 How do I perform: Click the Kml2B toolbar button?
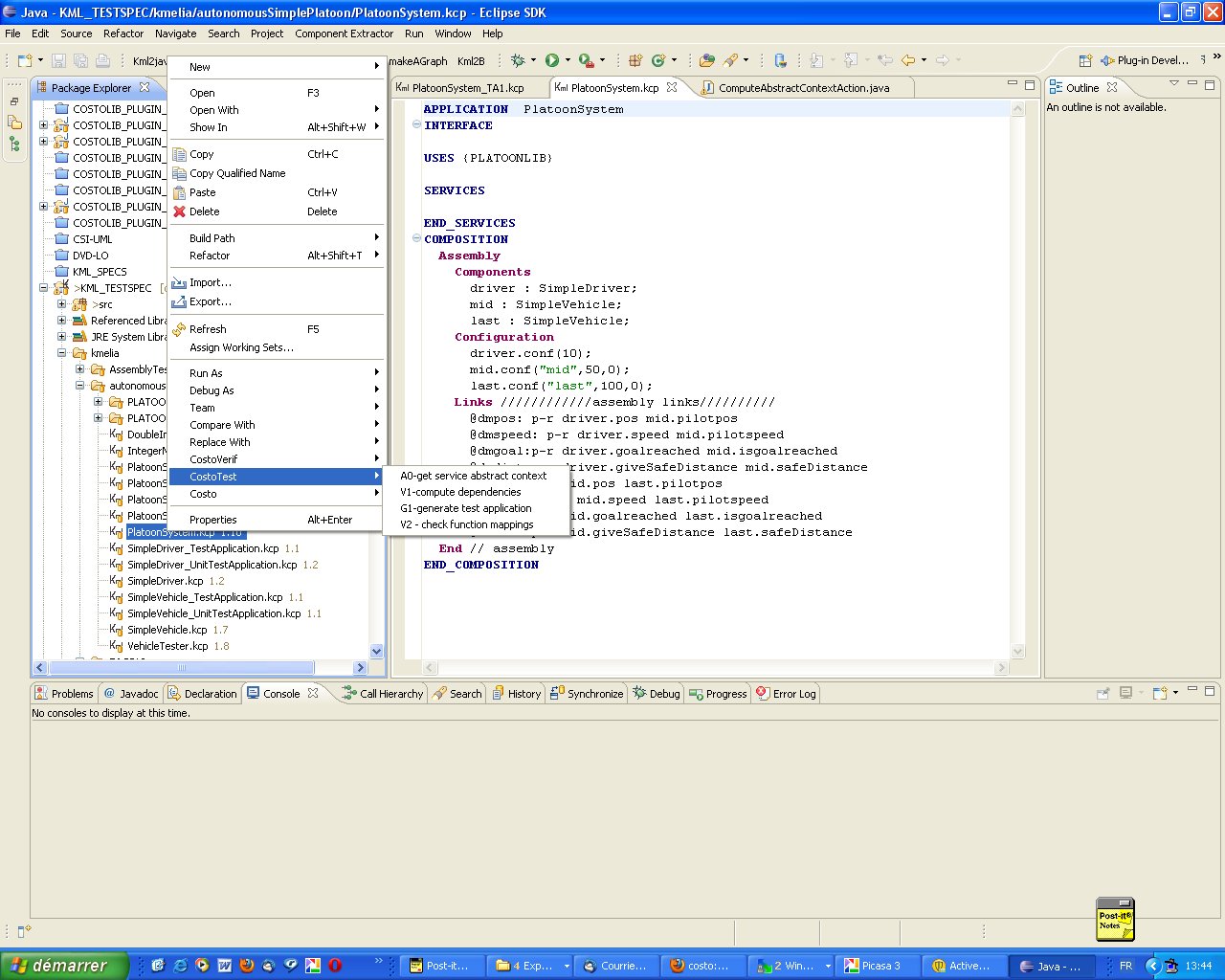[x=471, y=60]
